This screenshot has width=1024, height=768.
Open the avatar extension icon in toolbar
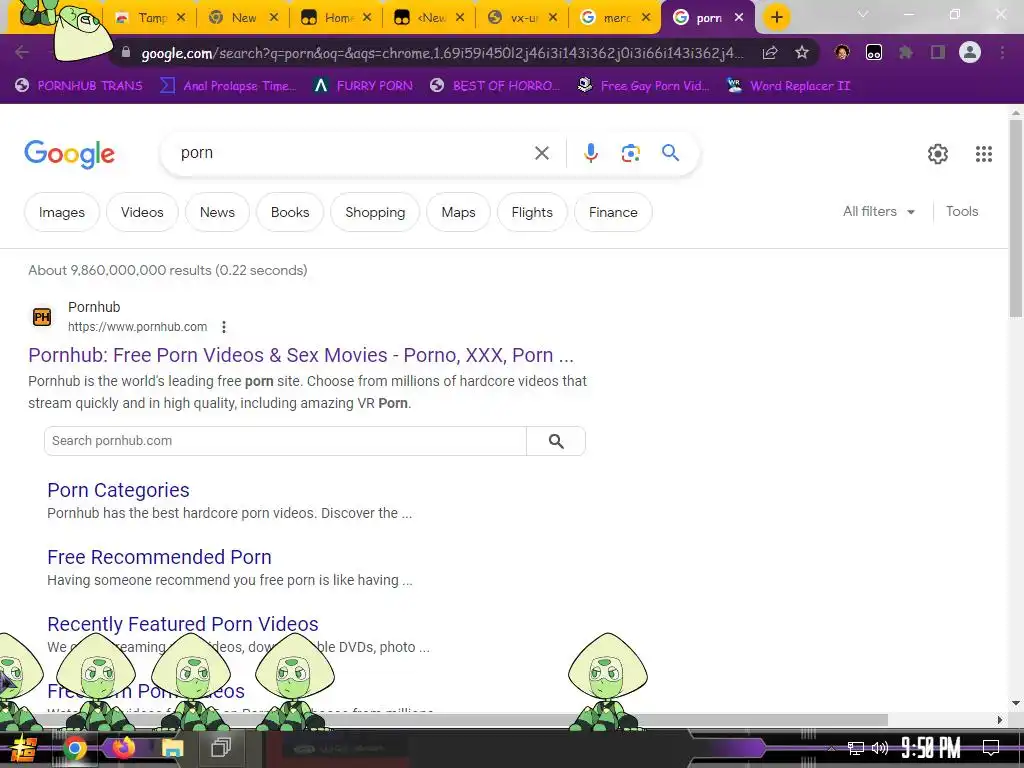pyautogui.click(x=842, y=53)
